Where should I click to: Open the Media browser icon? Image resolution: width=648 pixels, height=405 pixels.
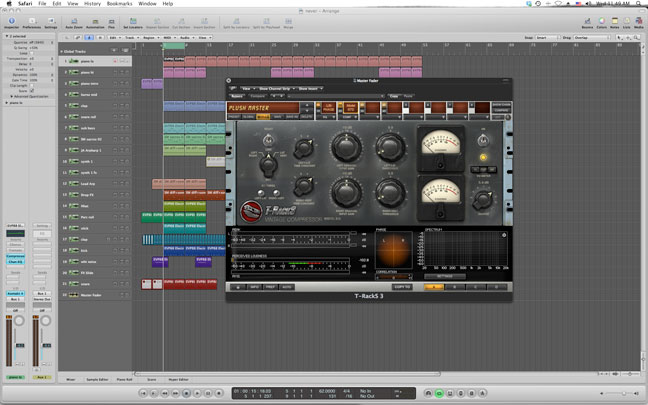639,21
